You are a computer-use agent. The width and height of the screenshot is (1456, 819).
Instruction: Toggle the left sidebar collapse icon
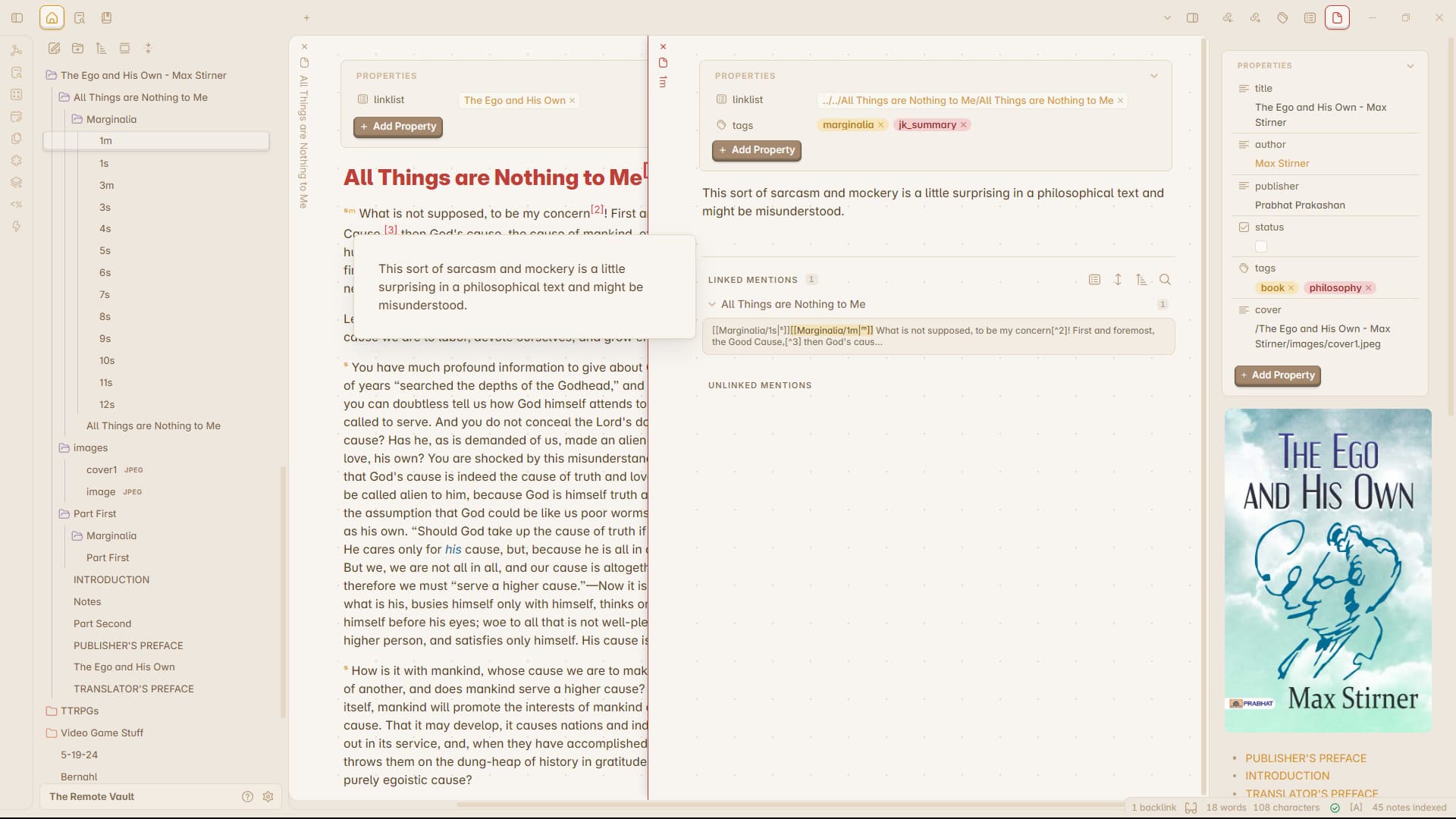17,17
